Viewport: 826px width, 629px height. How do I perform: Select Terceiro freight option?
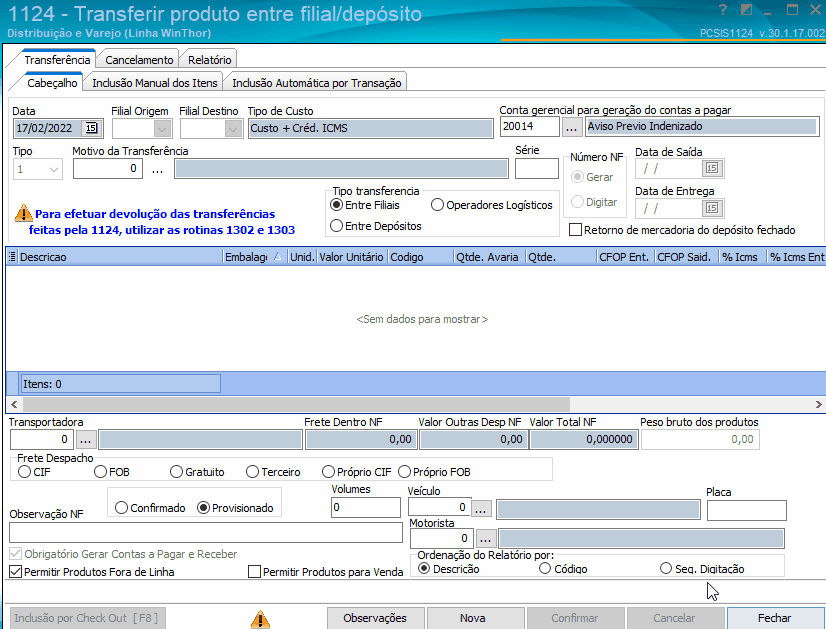click(273, 472)
